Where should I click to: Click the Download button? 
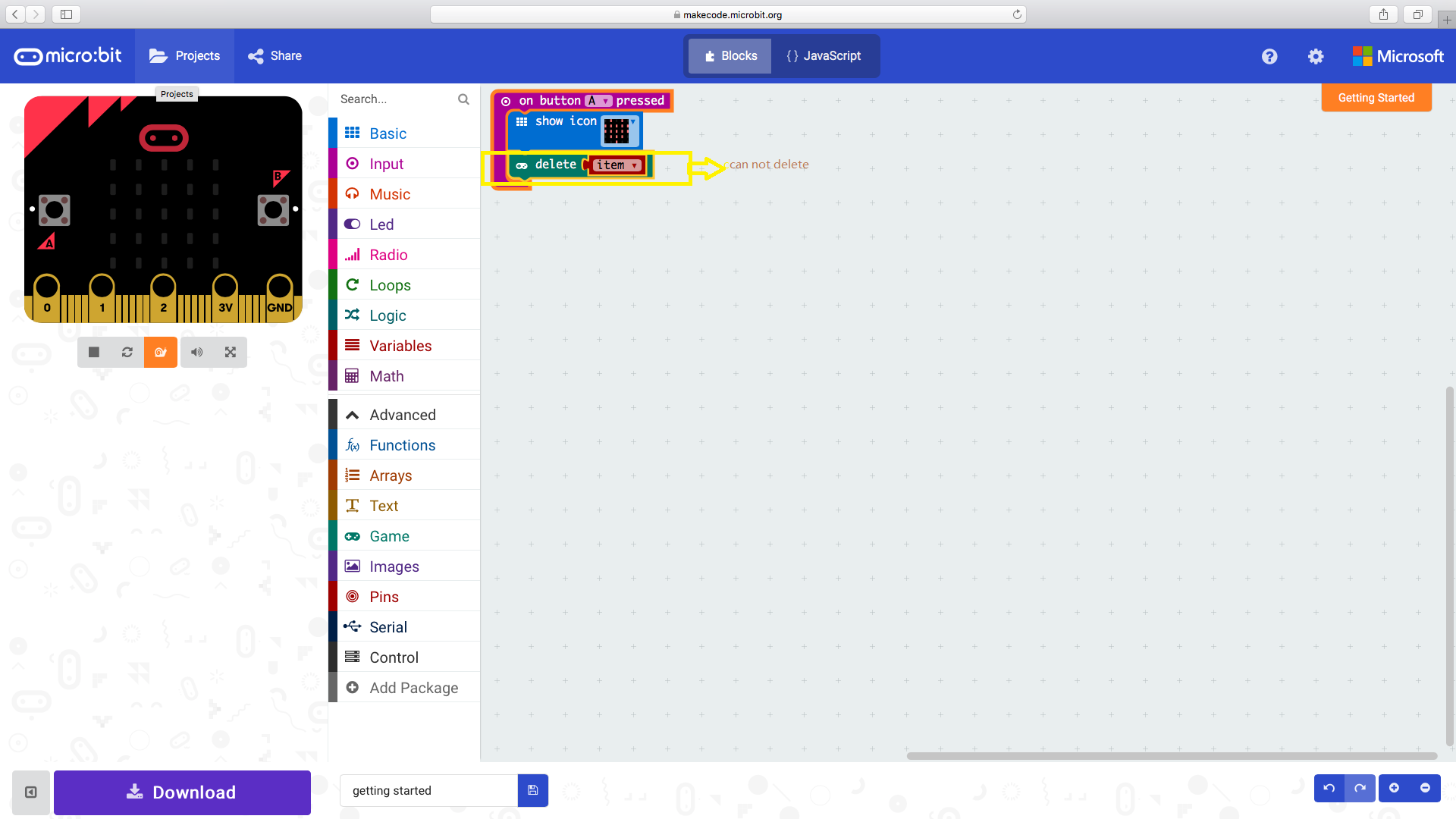tap(182, 792)
